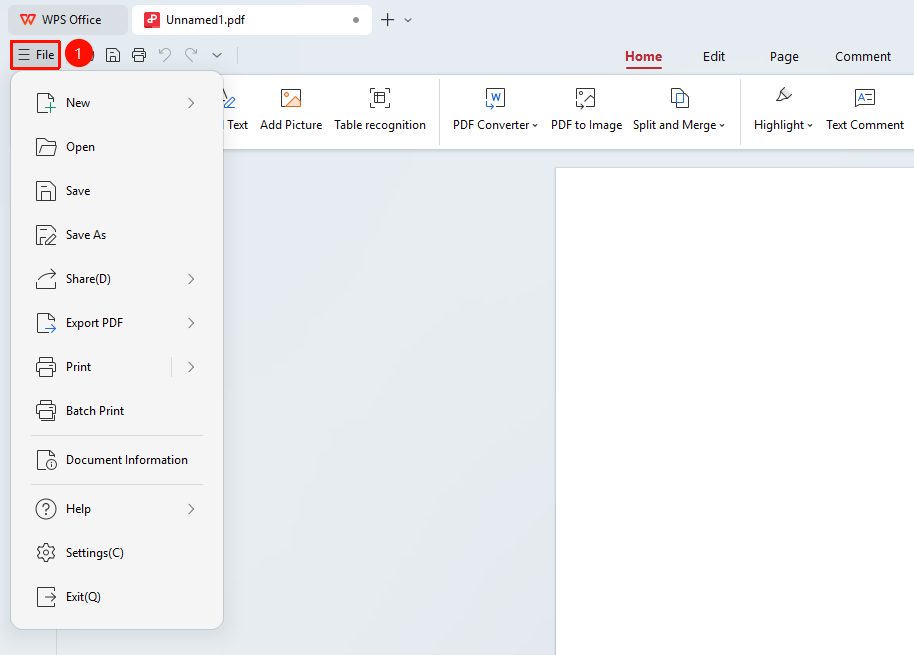
Task: Open the Edit ribbon tab
Action: pos(713,57)
